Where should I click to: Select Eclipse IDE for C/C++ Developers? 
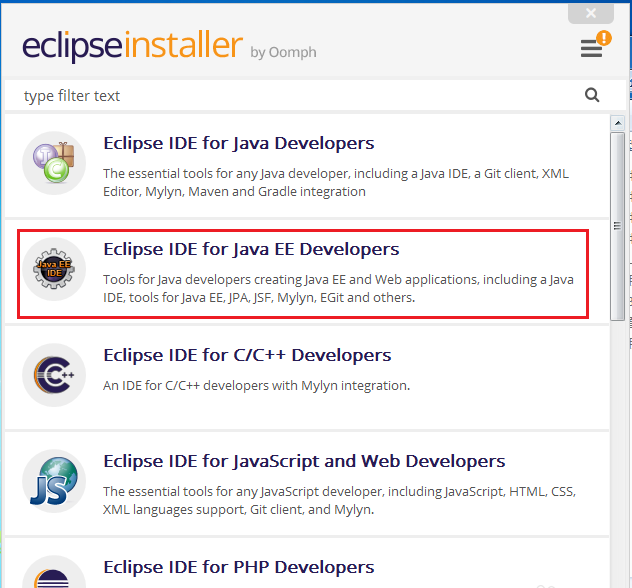pos(307,378)
